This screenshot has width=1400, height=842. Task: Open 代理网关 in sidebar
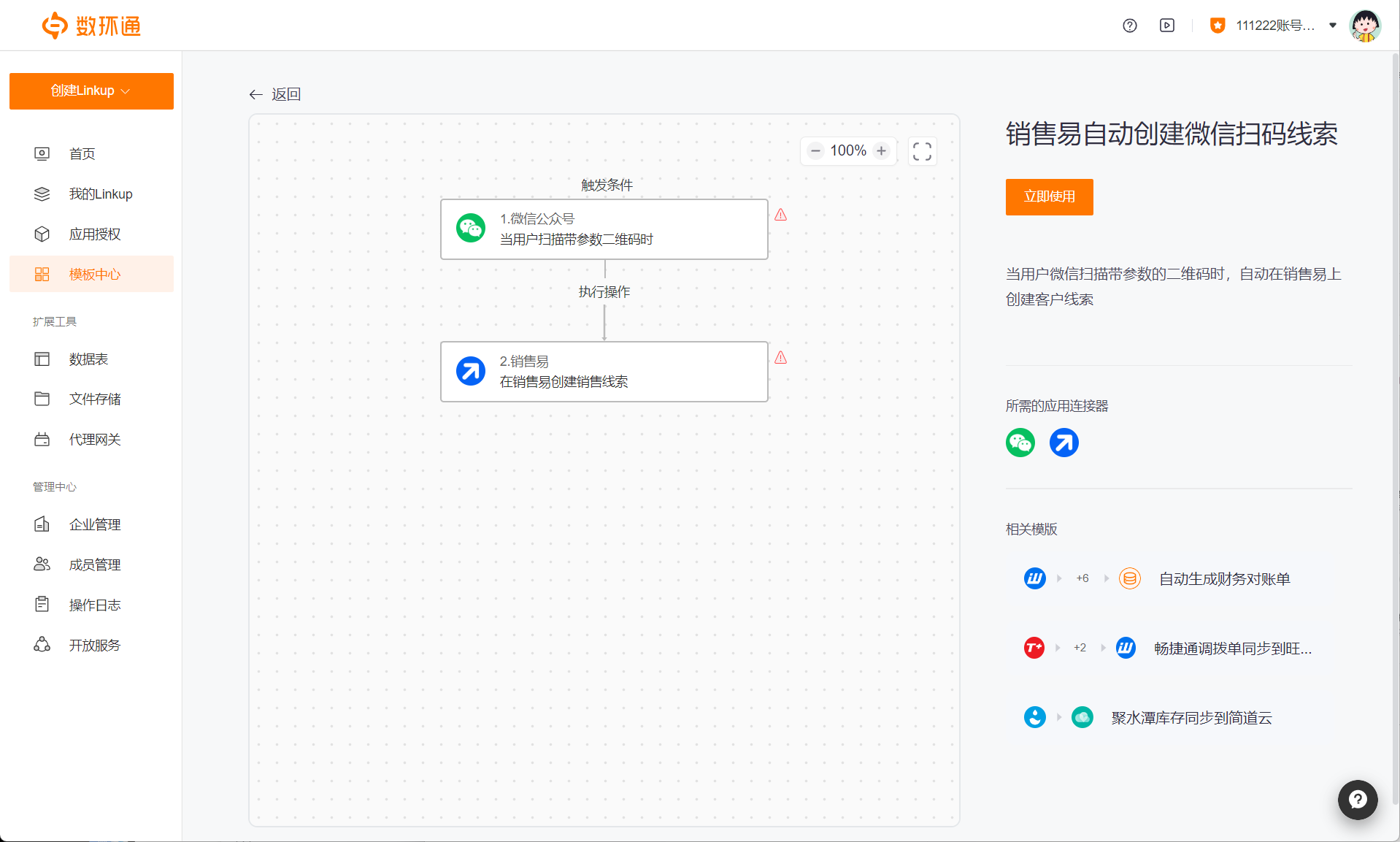click(x=91, y=439)
